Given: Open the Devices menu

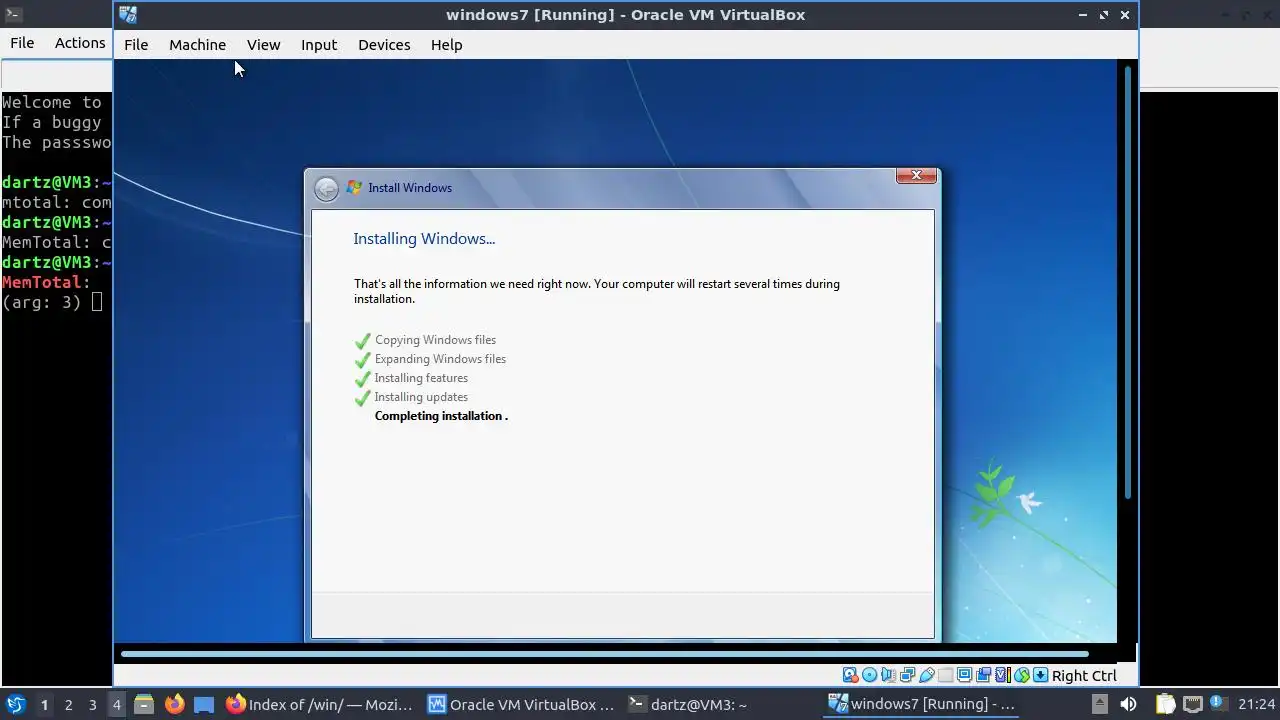Looking at the screenshot, I should [384, 44].
